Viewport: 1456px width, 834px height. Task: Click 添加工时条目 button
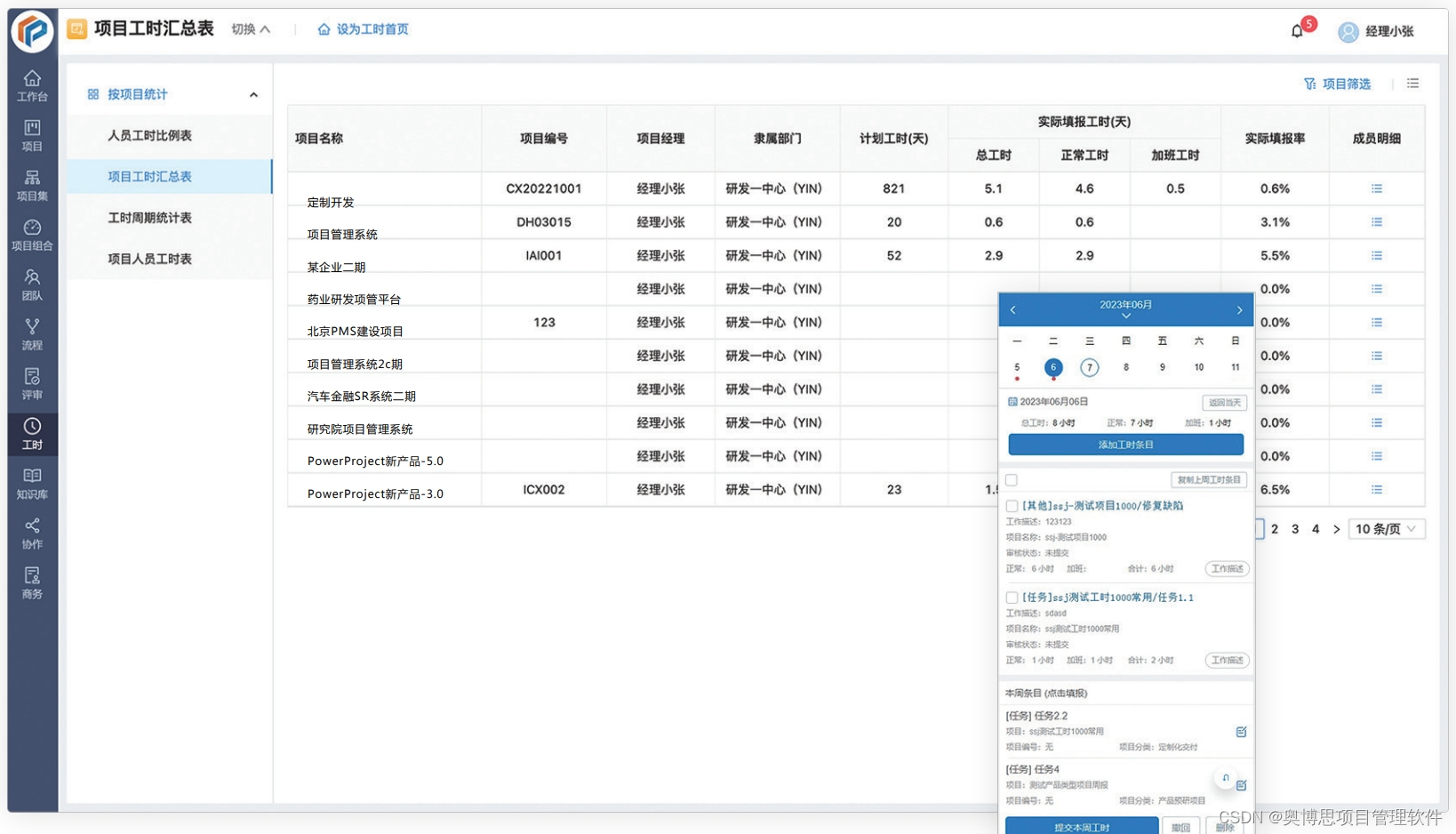click(1125, 445)
